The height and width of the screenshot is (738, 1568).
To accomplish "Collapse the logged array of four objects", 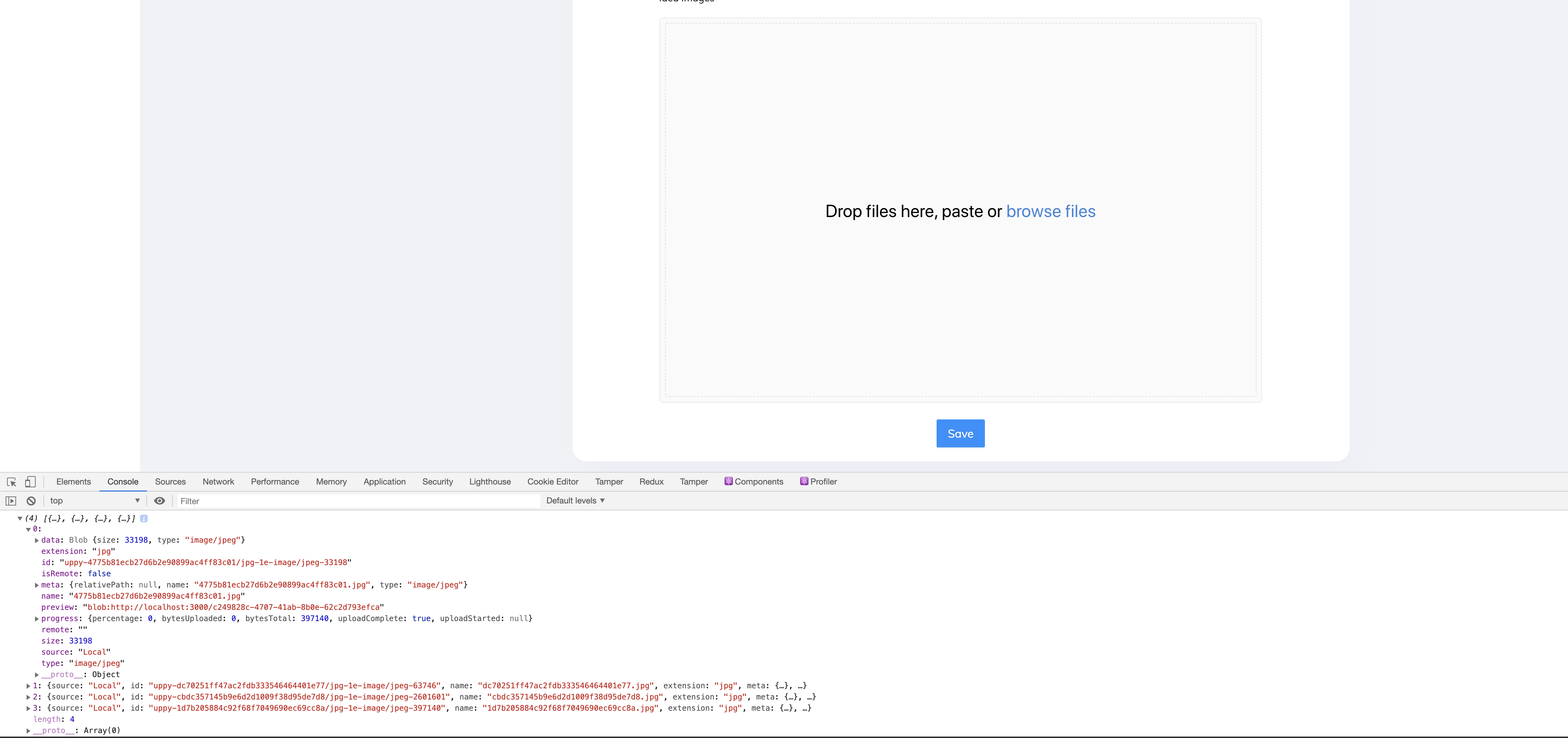I will pyautogui.click(x=20, y=518).
